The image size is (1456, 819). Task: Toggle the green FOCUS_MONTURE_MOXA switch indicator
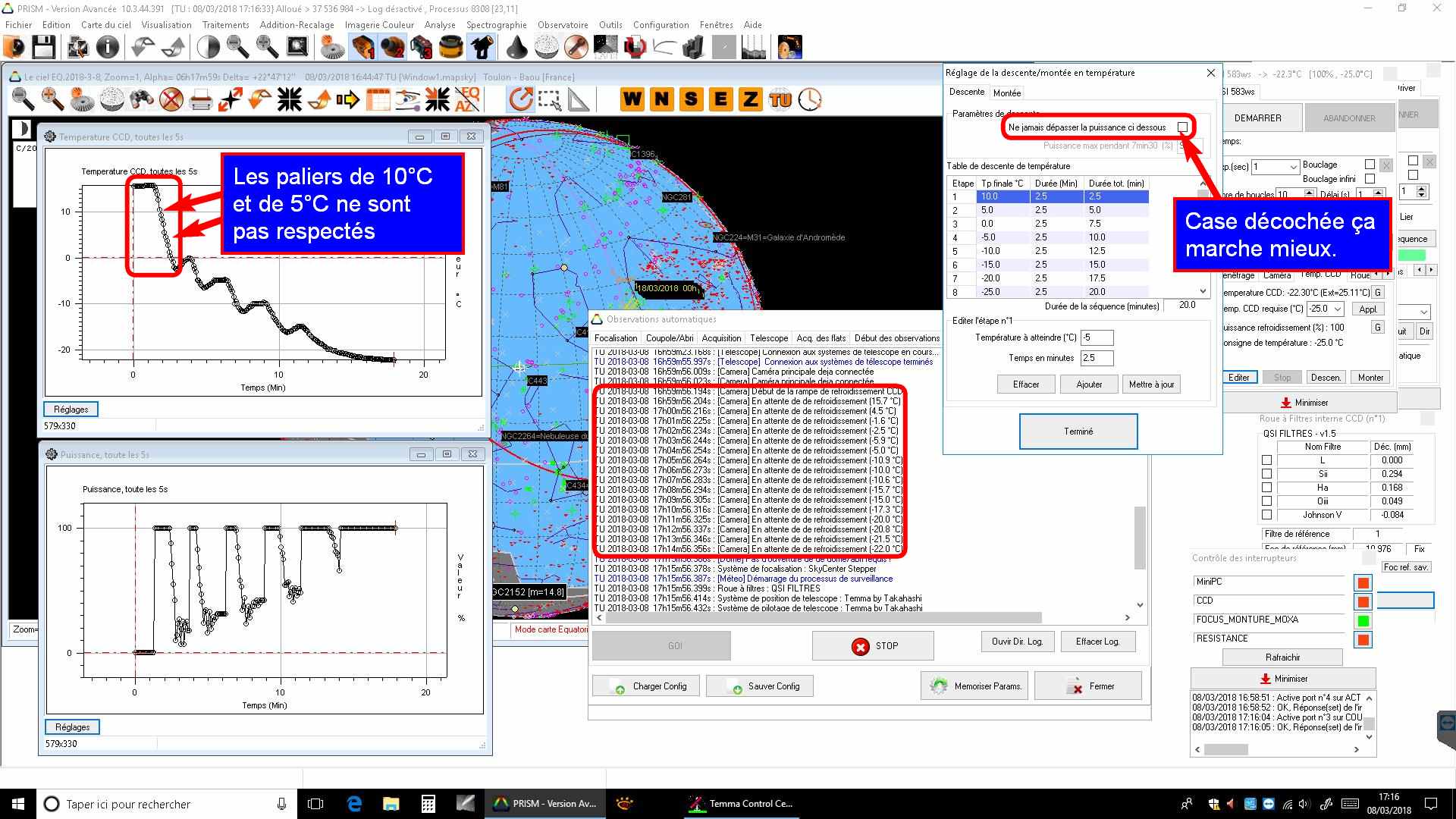pyautogui.click(x=1363, y=620)
